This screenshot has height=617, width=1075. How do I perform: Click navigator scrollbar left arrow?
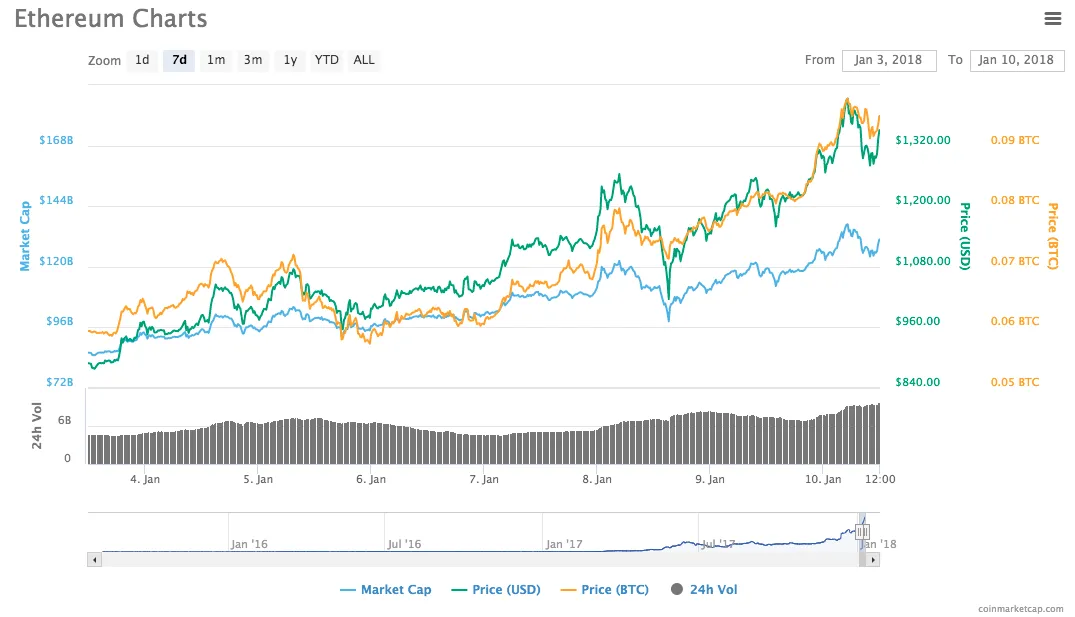point(95,560)
